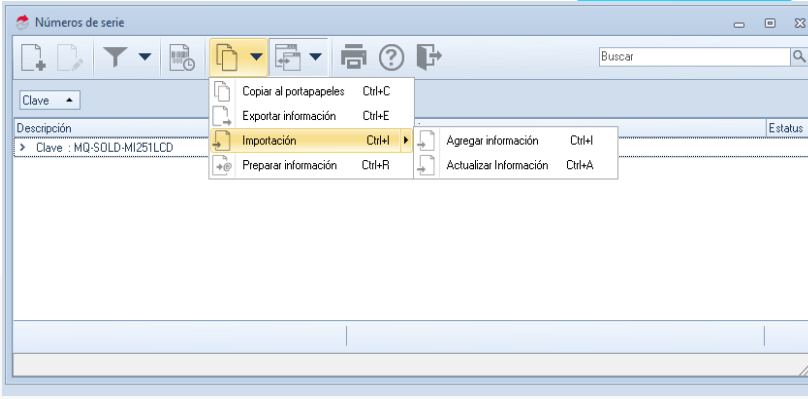Open help with the question mark icon
This screenshot has height=399, width=808.
coord(392,57)
